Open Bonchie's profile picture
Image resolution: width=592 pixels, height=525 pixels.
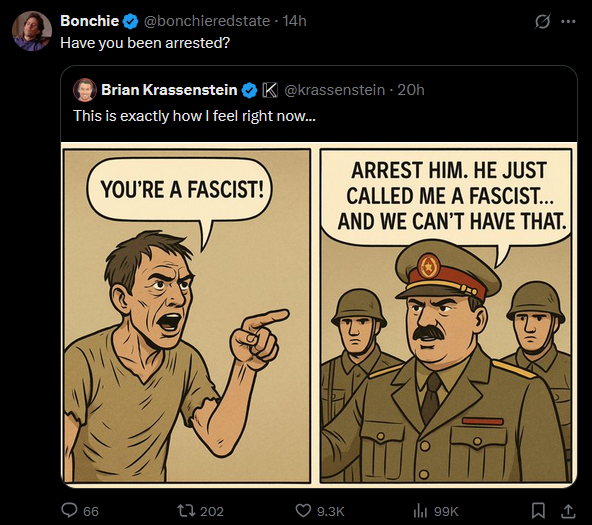click(x=32, y=31)
